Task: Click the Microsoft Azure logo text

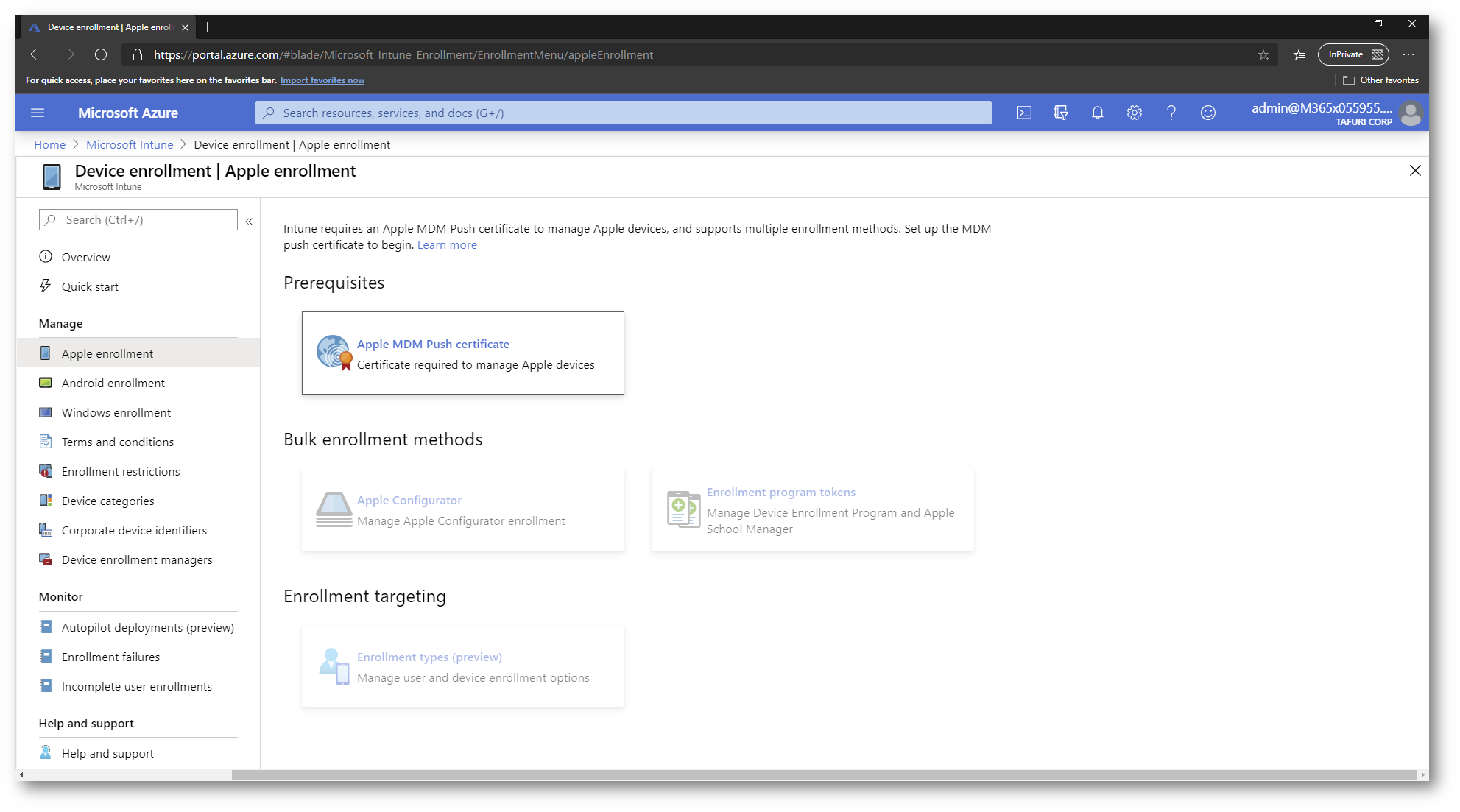Action: [x=128, y=113]
